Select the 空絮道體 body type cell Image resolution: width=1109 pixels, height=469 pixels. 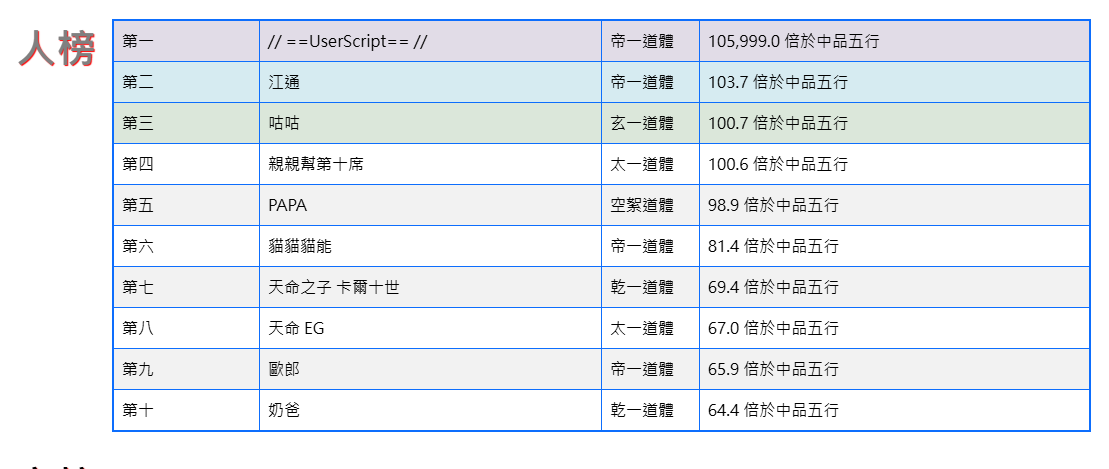642,205
